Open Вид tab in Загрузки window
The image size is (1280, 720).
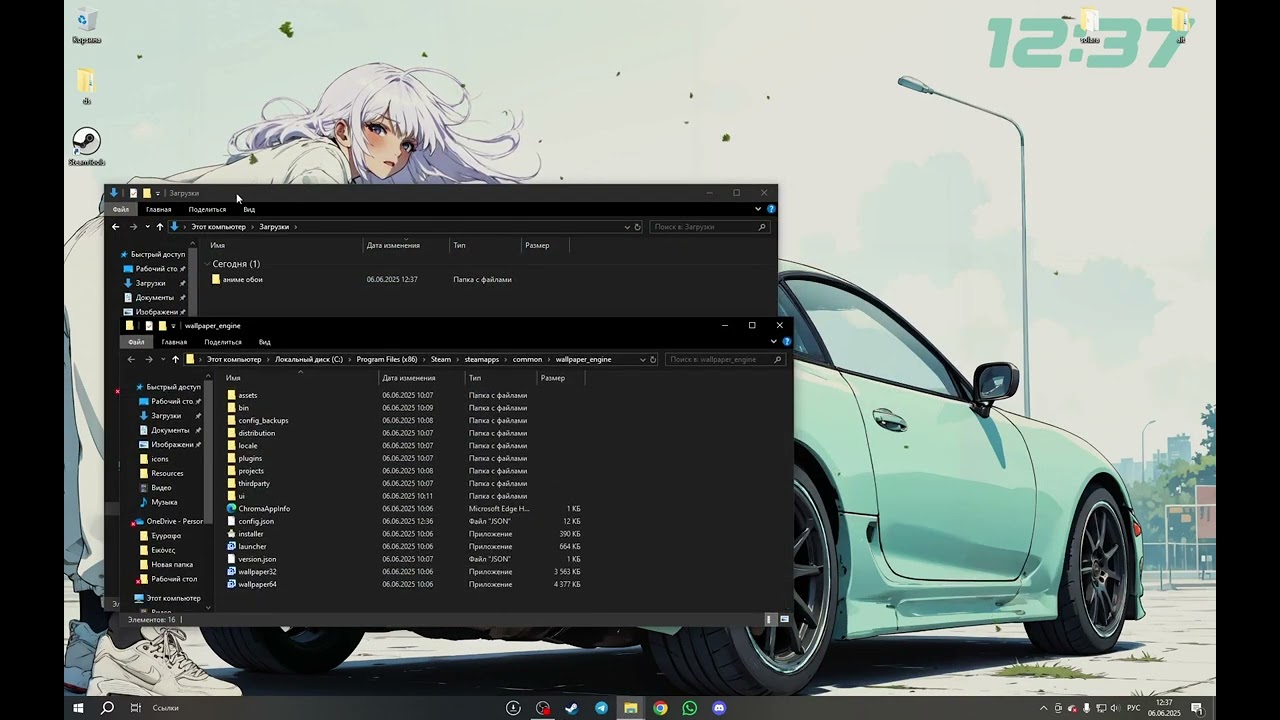click(x=249, y=210)
